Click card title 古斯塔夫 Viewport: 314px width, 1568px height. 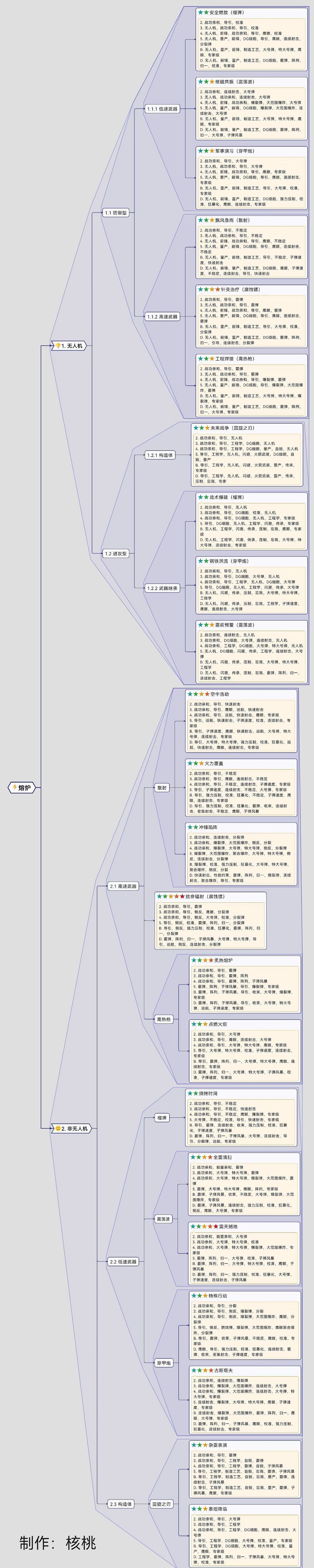click(224, 1370)
